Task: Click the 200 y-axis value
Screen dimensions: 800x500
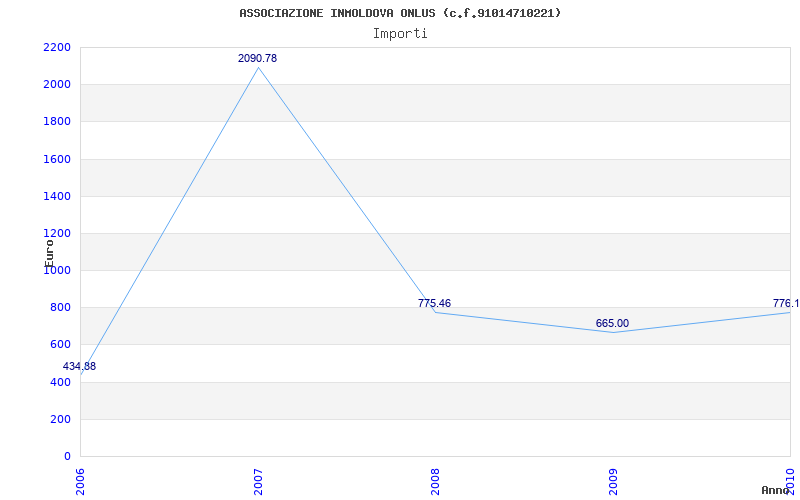Action: [x=60, y=419]
